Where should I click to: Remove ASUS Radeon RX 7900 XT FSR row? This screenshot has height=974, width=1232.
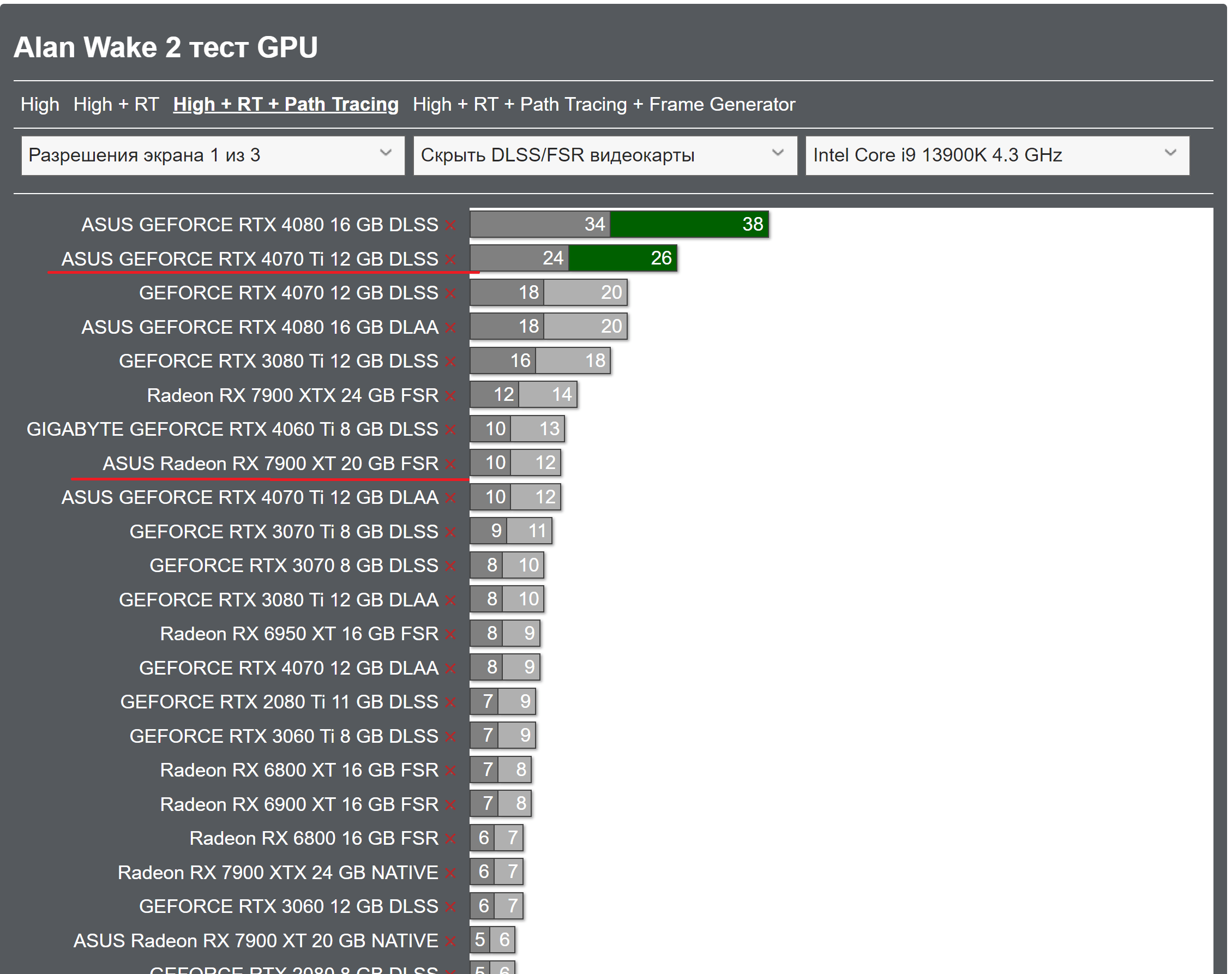coord(450,464)
